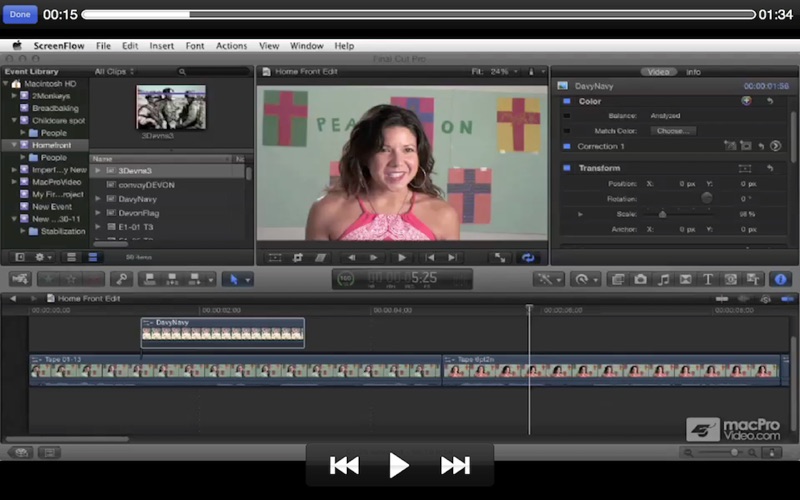Expand the 2Monkeys event

click(x=14, y=95)
